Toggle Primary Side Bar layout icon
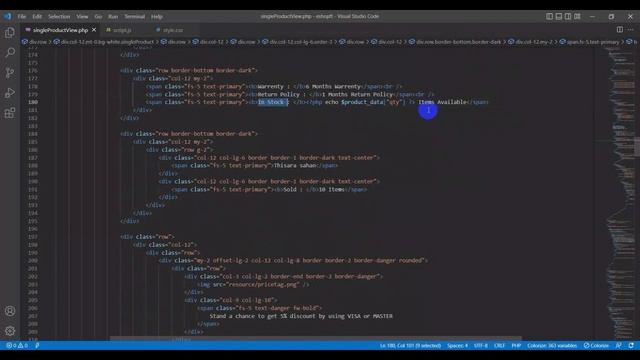640x360 pixels. pos(549,16)
